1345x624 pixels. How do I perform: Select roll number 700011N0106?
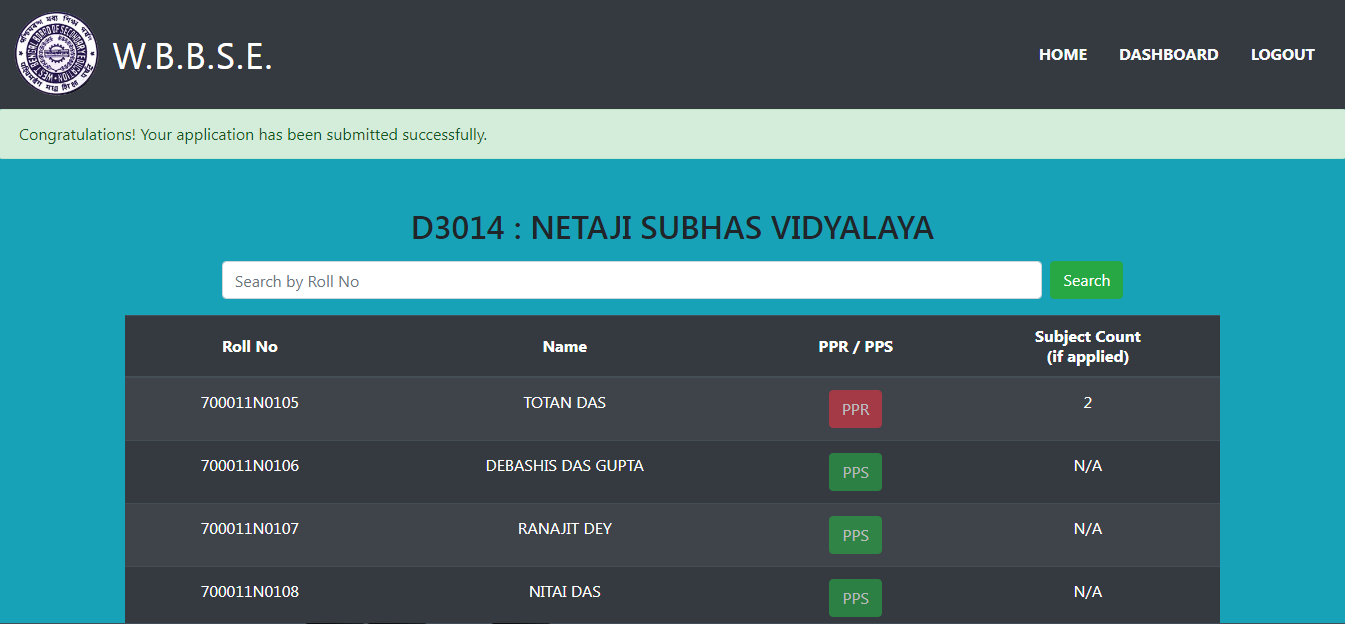250,466
